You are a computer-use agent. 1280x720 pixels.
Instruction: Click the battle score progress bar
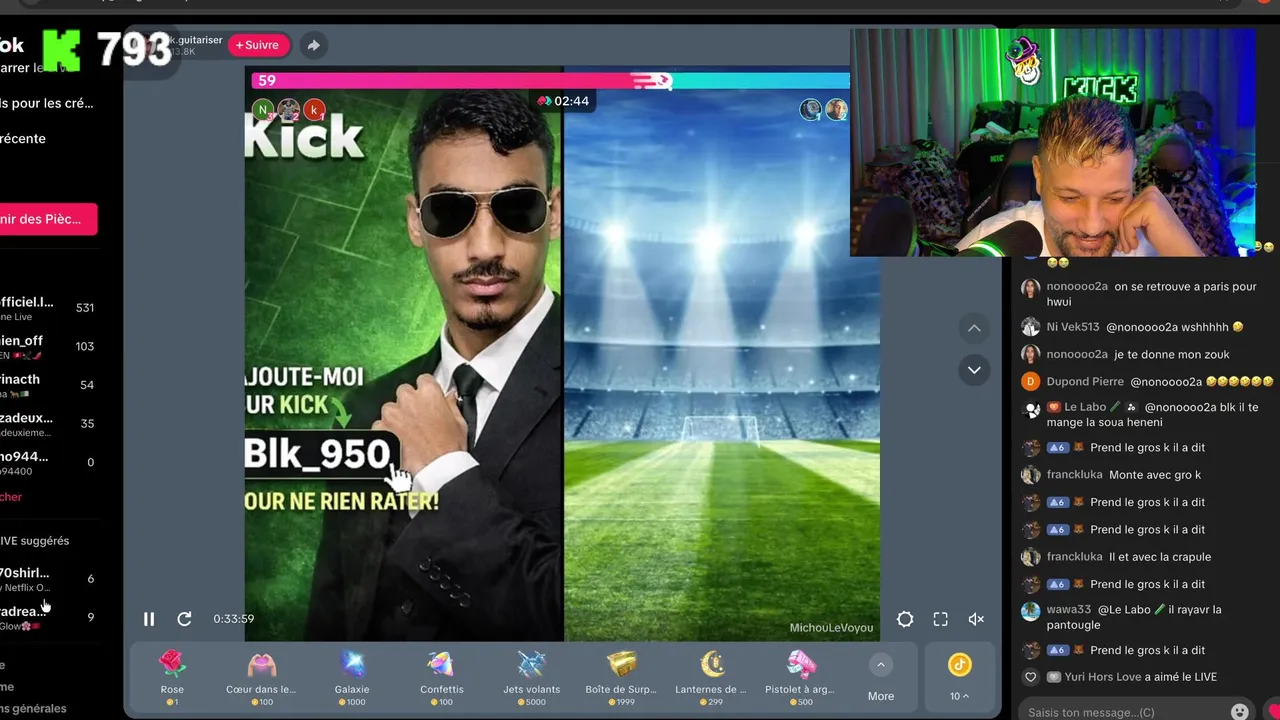[552, 81]
